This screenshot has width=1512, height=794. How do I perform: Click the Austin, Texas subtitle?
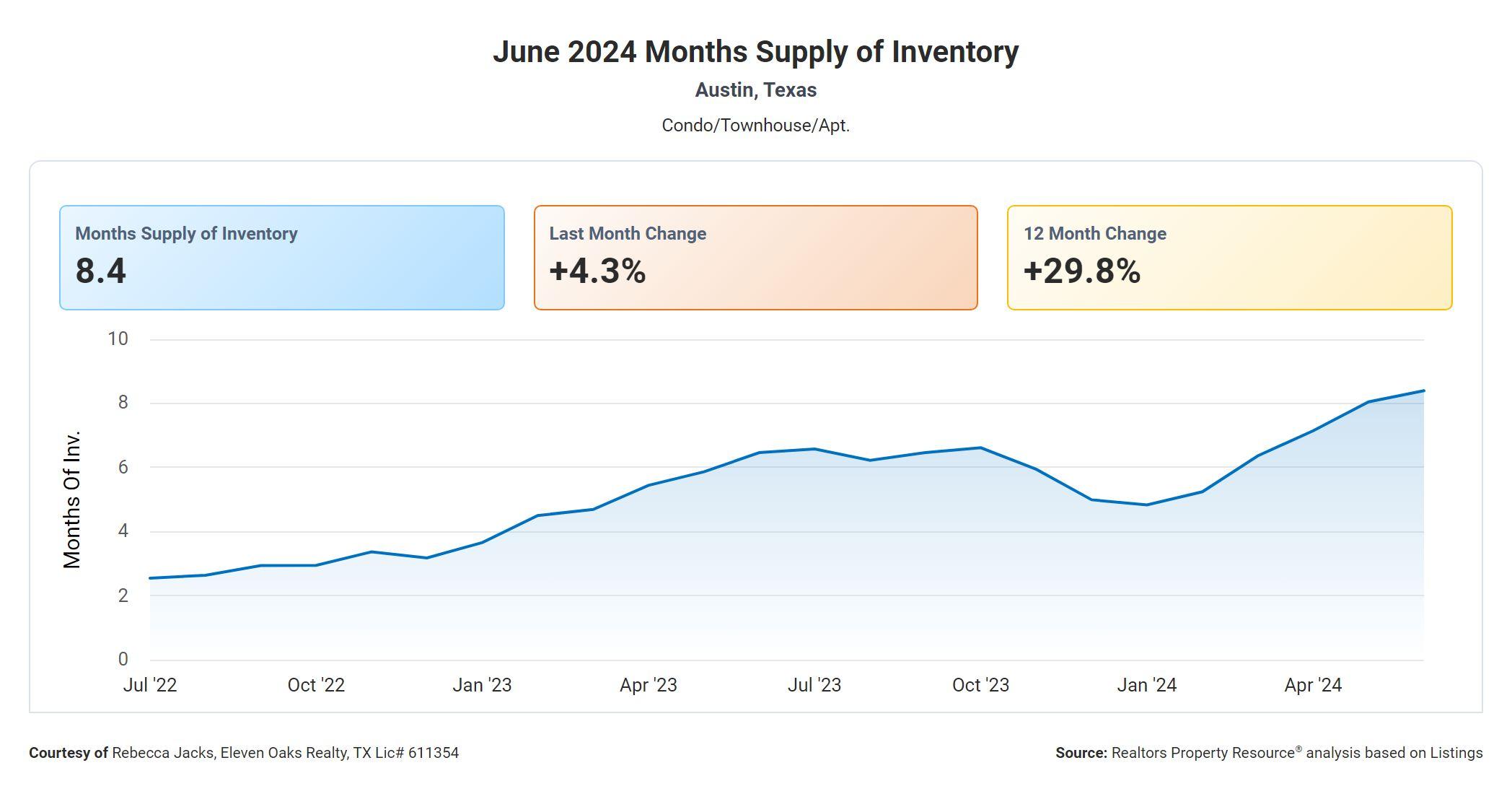point(755,90)
